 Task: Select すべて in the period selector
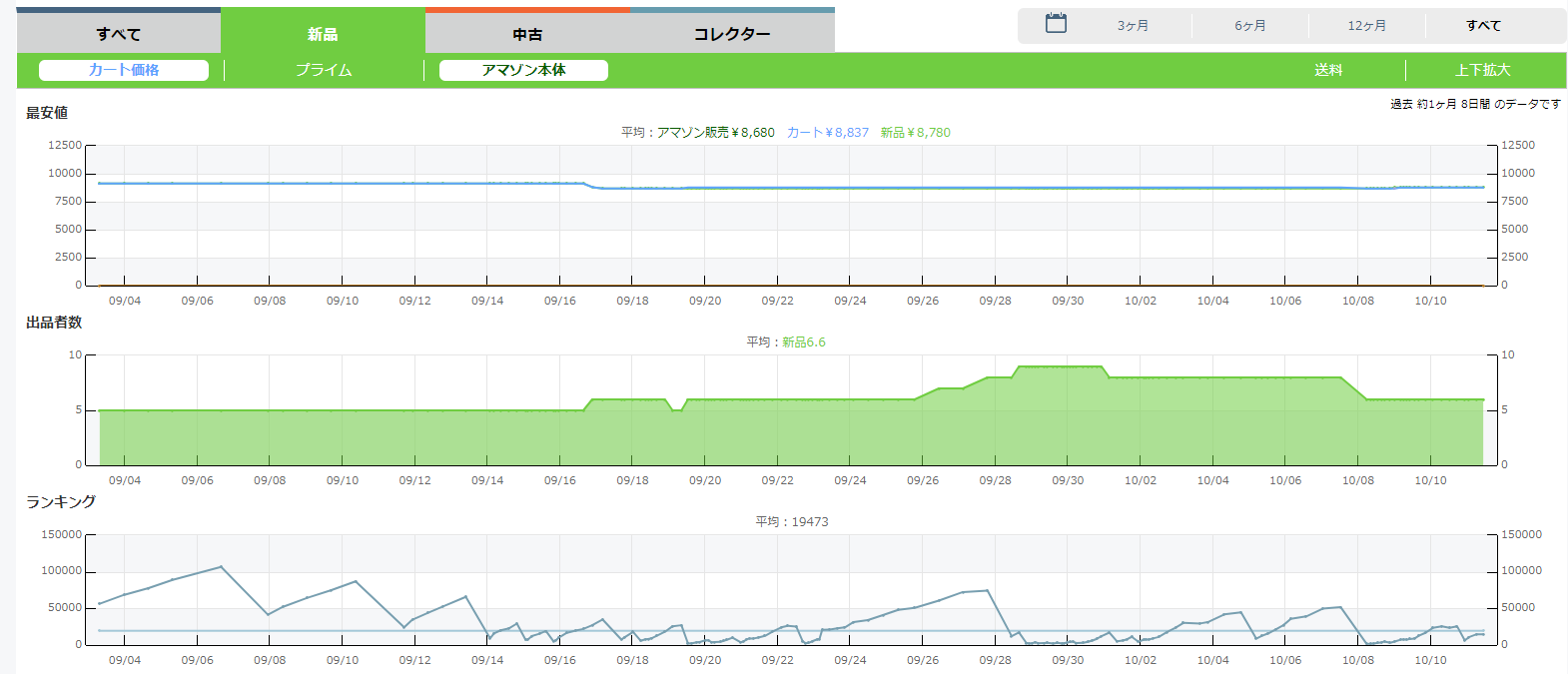(1483, 26)
